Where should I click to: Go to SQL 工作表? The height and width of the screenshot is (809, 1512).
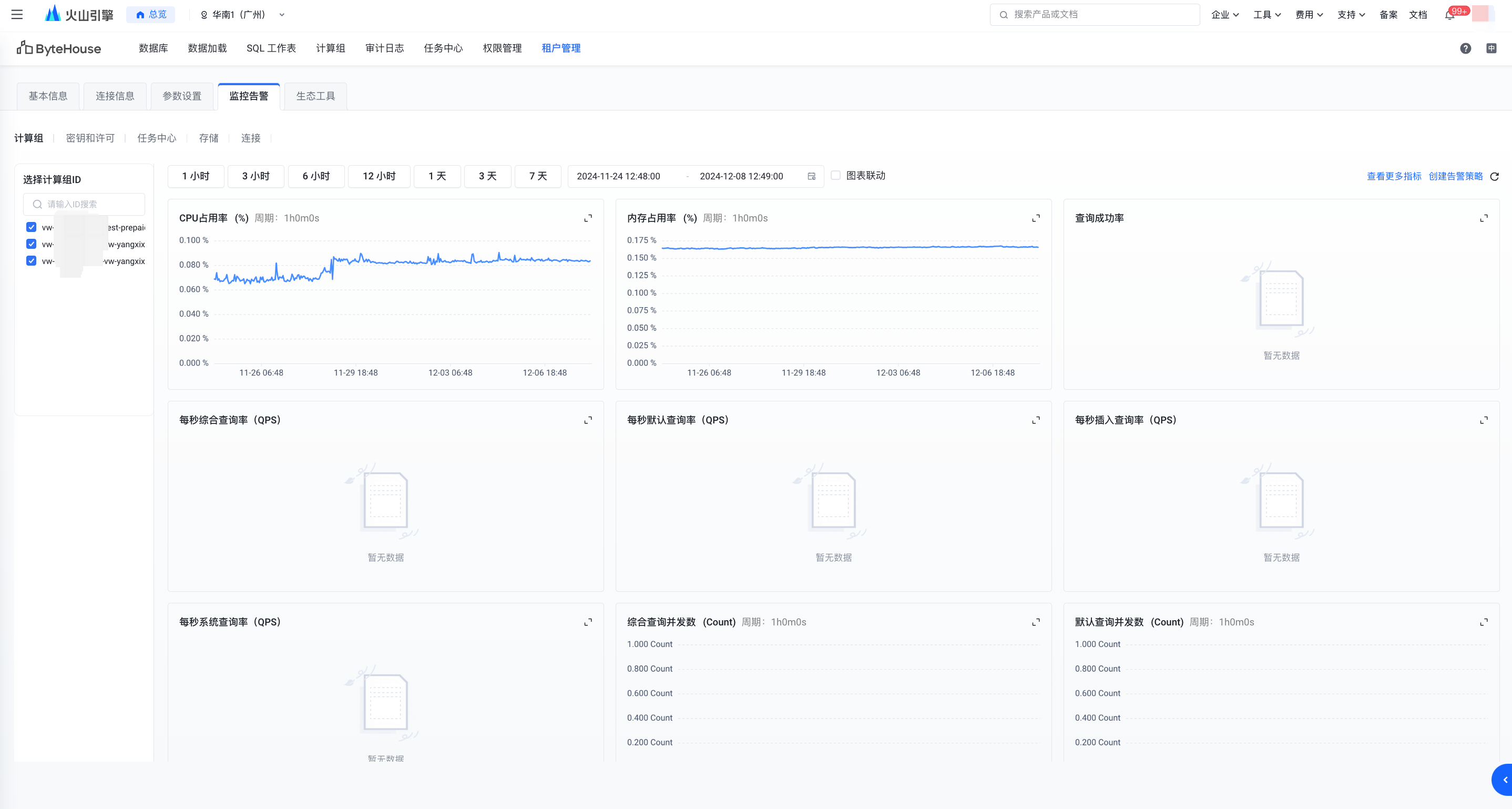click(271, 48)
